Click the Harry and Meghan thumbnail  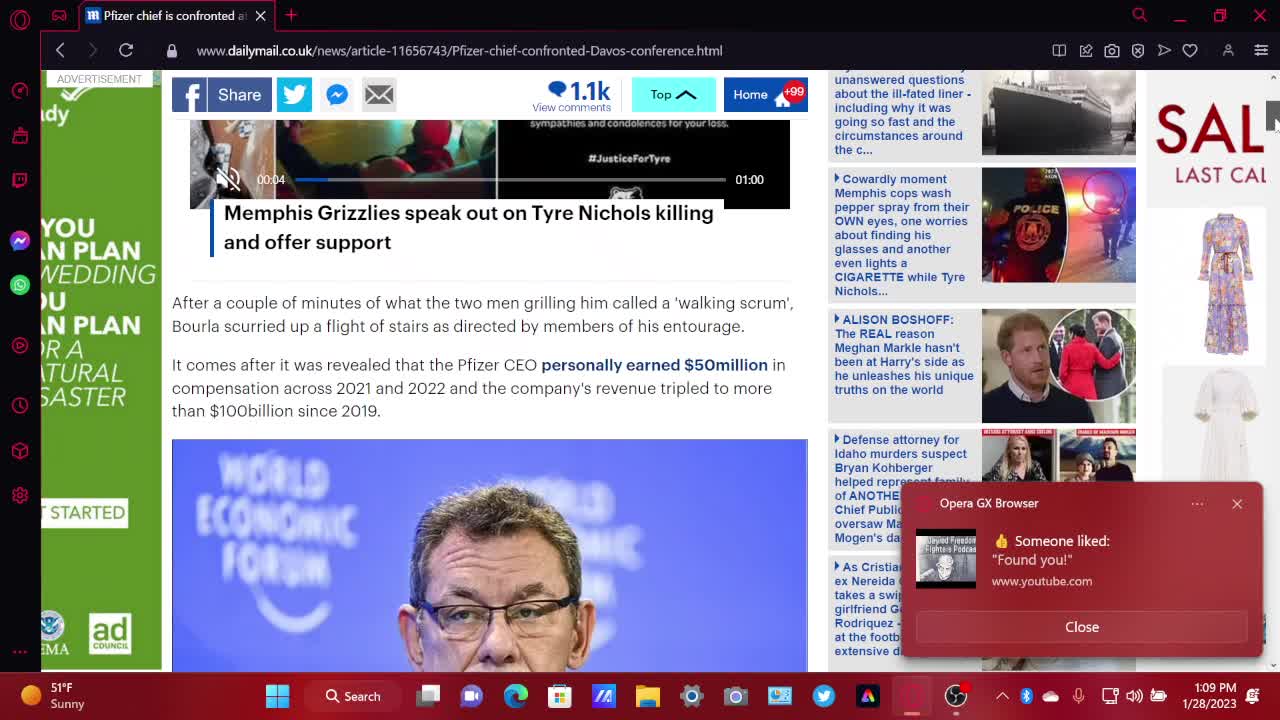(1058, 366)
